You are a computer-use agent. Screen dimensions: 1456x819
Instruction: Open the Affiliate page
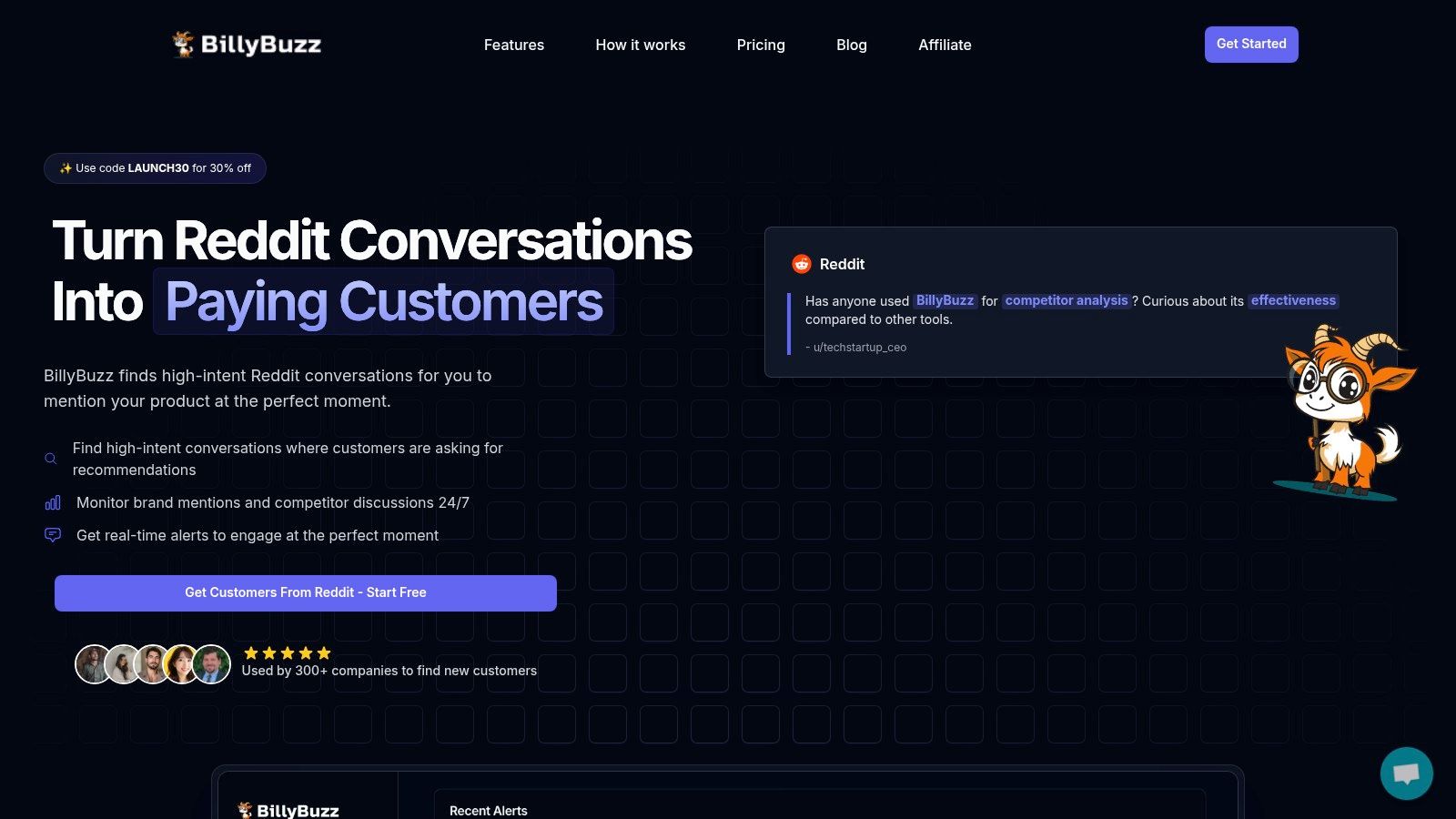pos(945,45)
